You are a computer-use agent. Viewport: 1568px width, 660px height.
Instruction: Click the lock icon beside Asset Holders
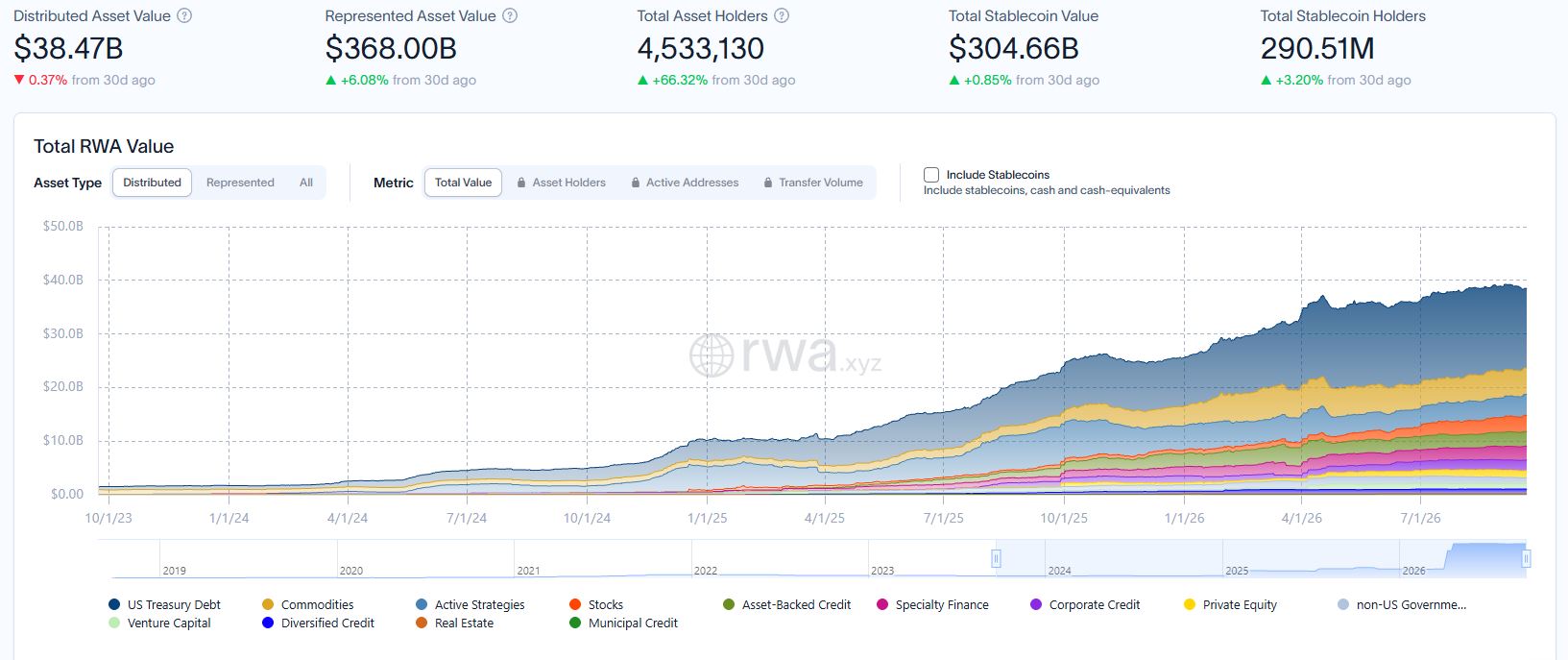coord(521,183)
